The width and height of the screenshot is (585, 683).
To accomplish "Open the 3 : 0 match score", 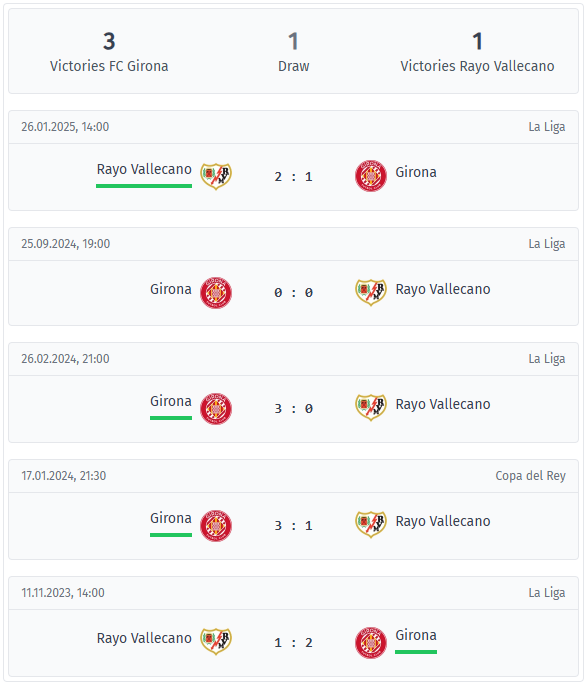I will (x=294, y=409).
